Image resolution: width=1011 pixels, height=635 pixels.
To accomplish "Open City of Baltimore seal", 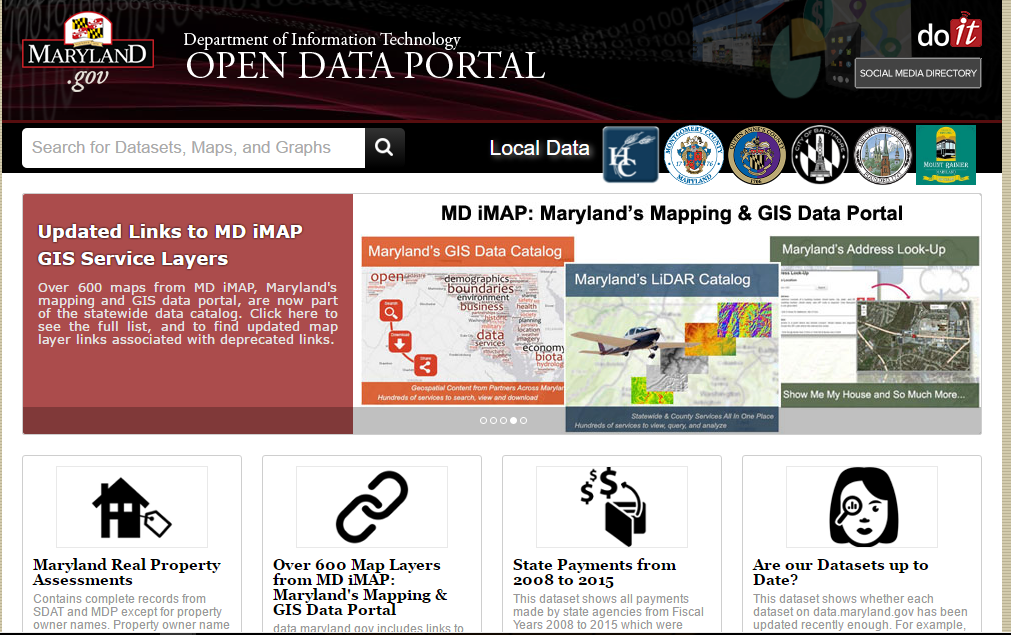I will (x=820, y=155).
